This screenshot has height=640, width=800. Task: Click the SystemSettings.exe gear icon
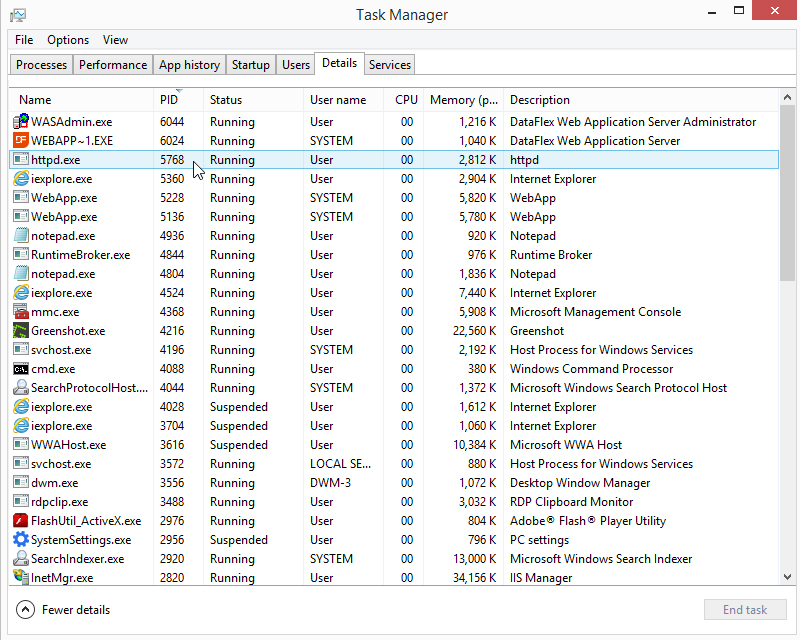[x=20, y=539]
